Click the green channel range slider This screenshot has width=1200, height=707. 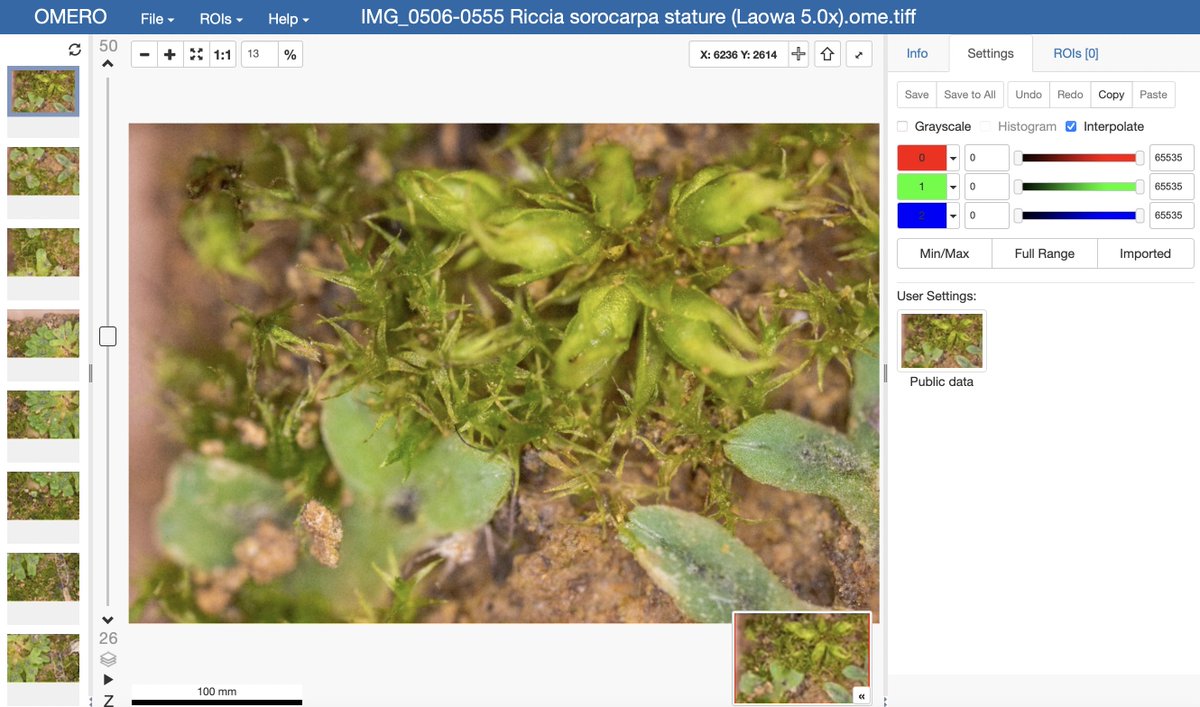pyautogui.click(x=1079, y=186)
